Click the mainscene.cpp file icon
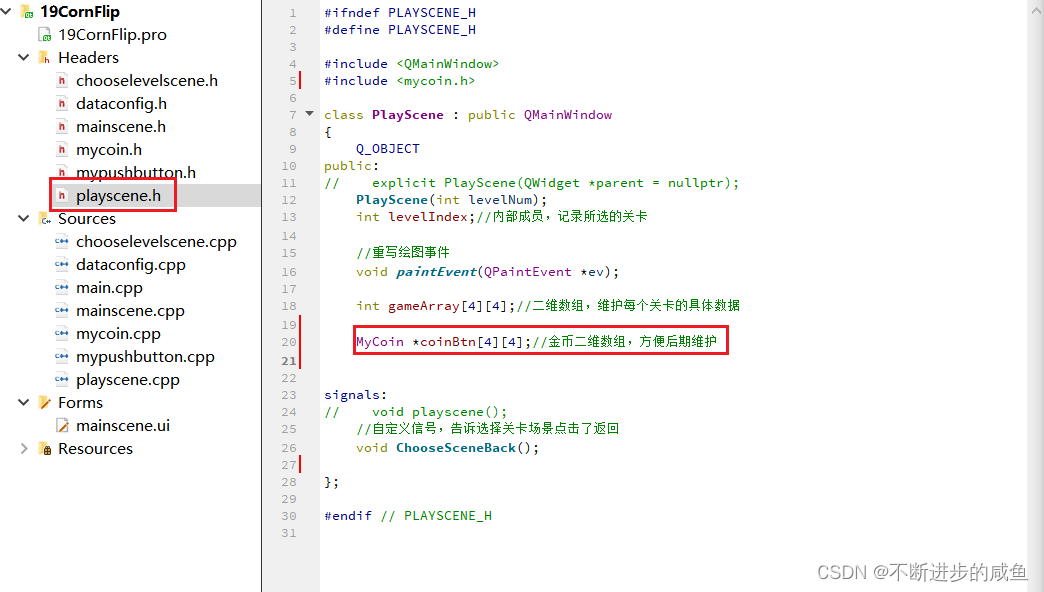This screenshot has height=592, width=1044. click(62, 311)
